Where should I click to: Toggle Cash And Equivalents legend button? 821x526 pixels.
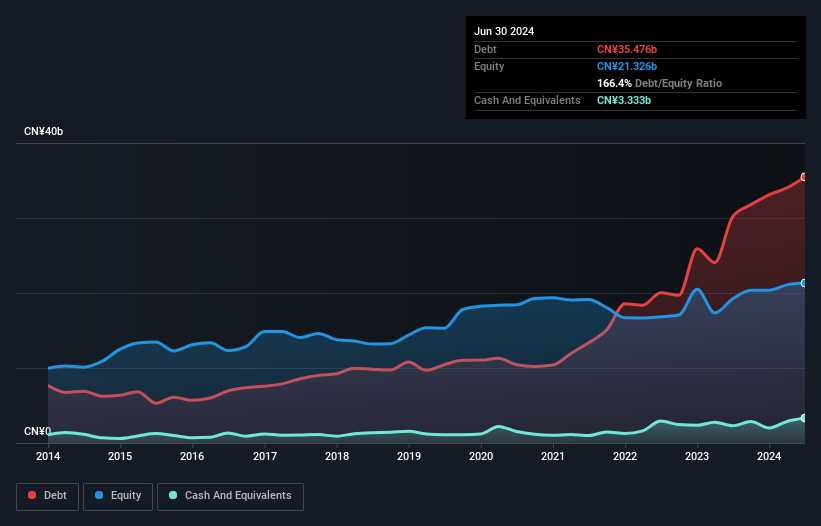click(x=230, y=496)
